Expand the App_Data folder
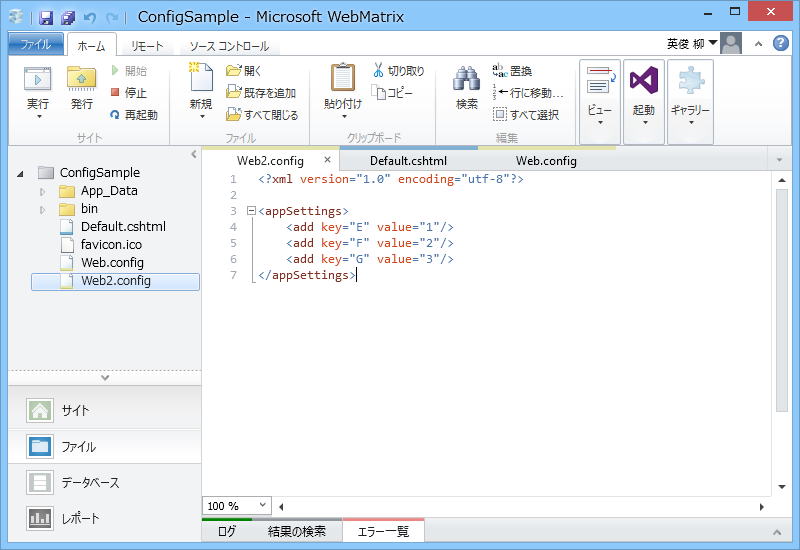 point(42,192)
